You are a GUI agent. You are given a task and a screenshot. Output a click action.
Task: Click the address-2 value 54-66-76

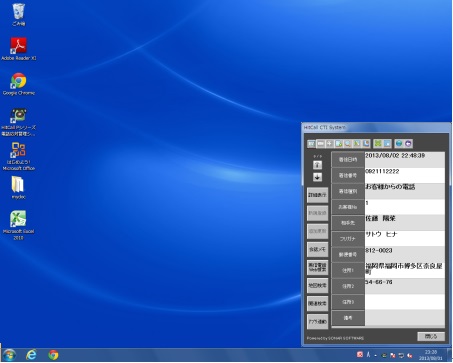[x=379, y=282]
